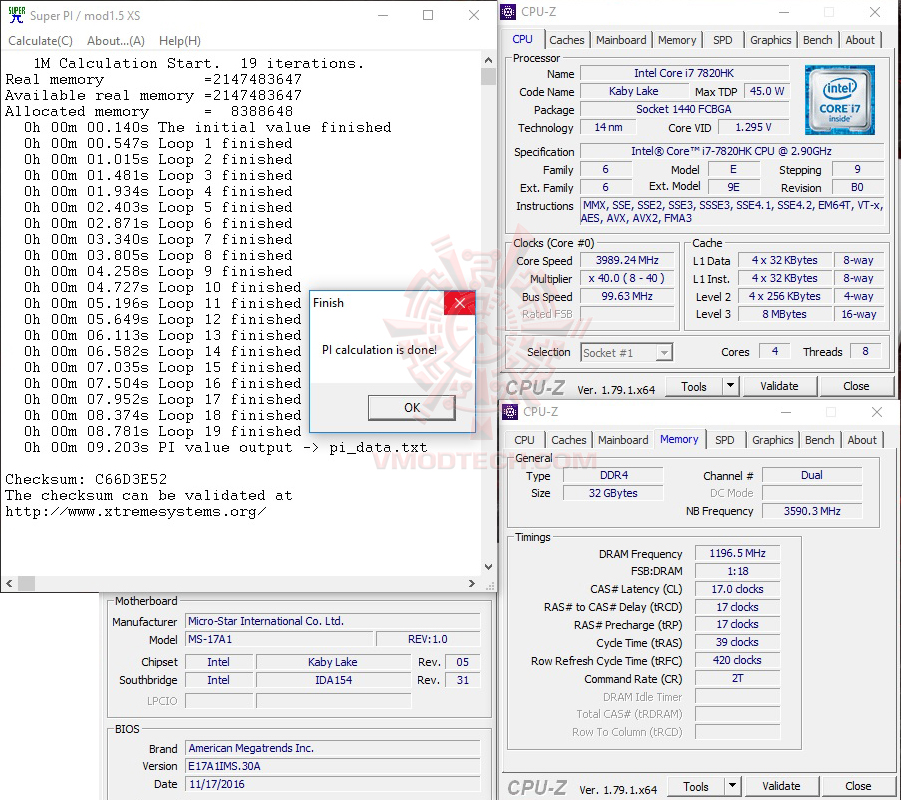This screenshot has height=800, width=901.
Task: Click the processor name Intel Core i7 7820HK
Action: coord(684,73)
